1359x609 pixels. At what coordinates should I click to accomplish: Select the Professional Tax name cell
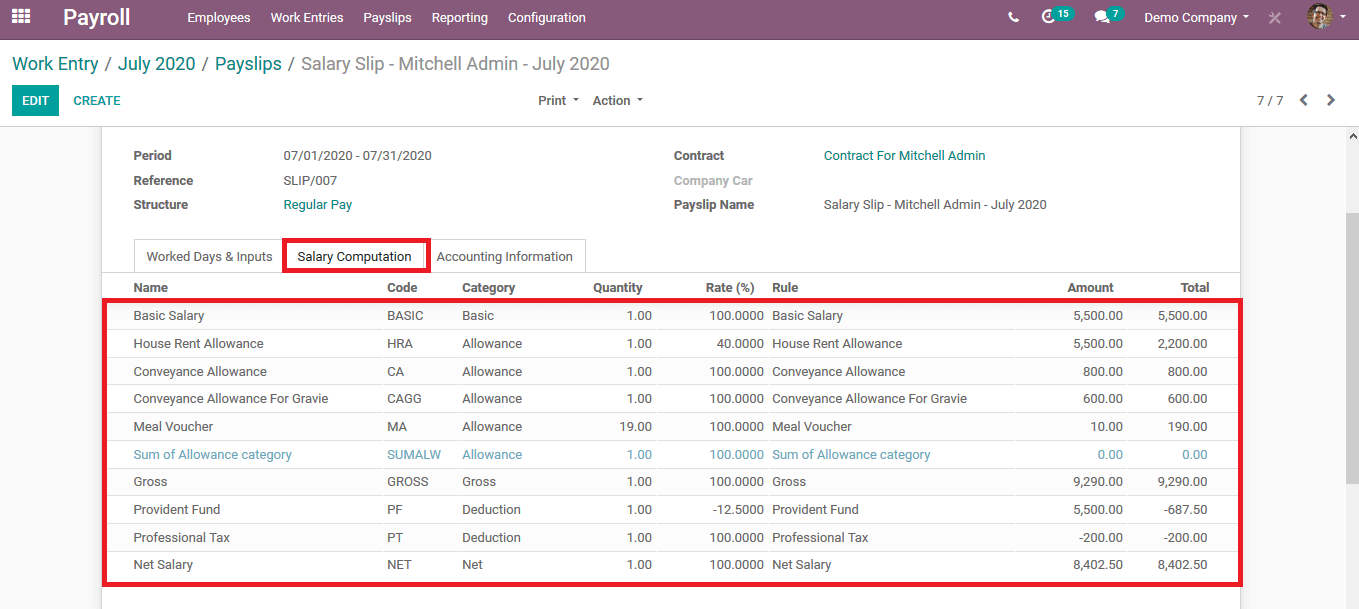point(182,538)
